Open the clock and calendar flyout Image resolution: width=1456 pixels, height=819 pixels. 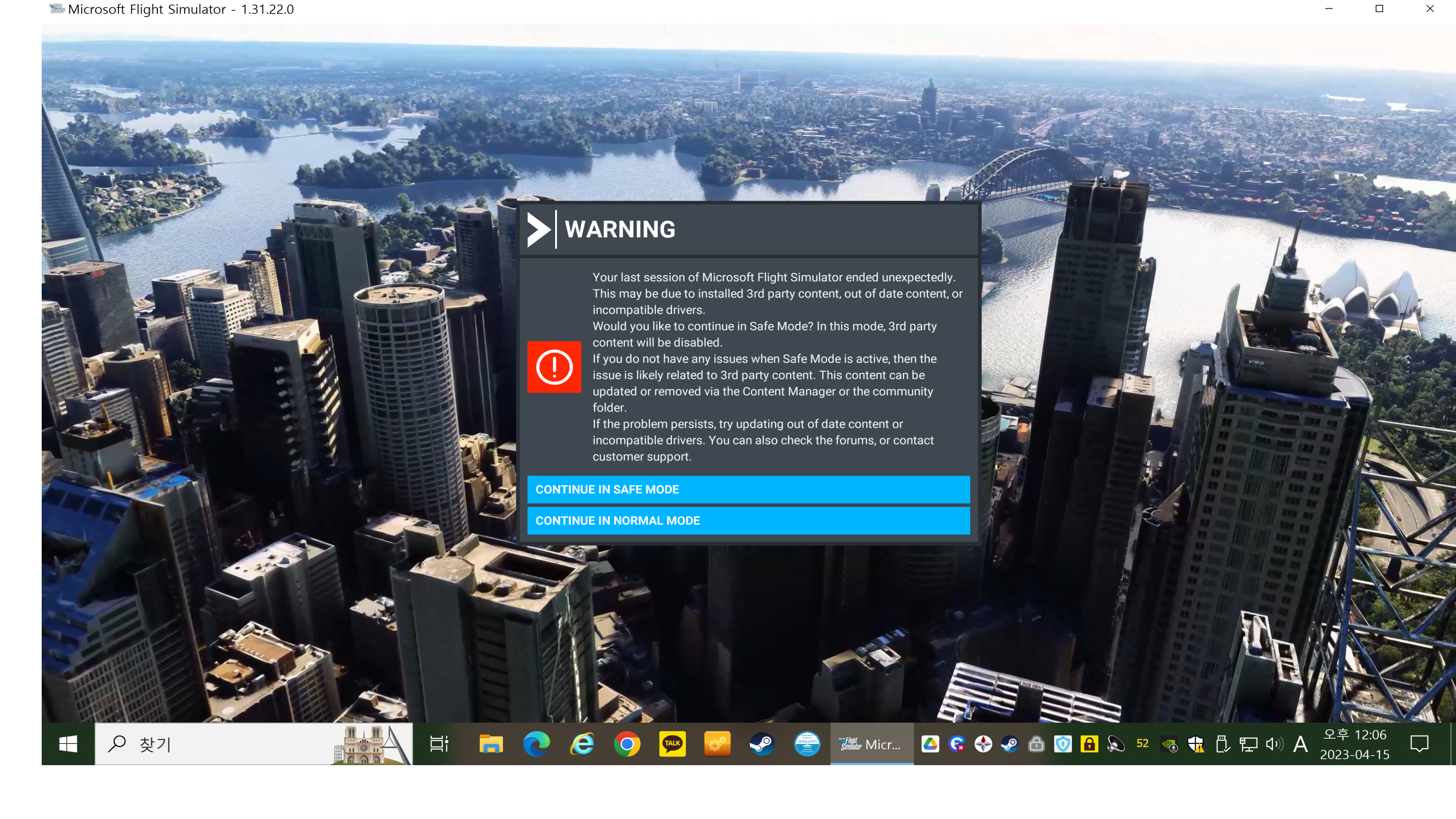click(x=1355, y=744)
